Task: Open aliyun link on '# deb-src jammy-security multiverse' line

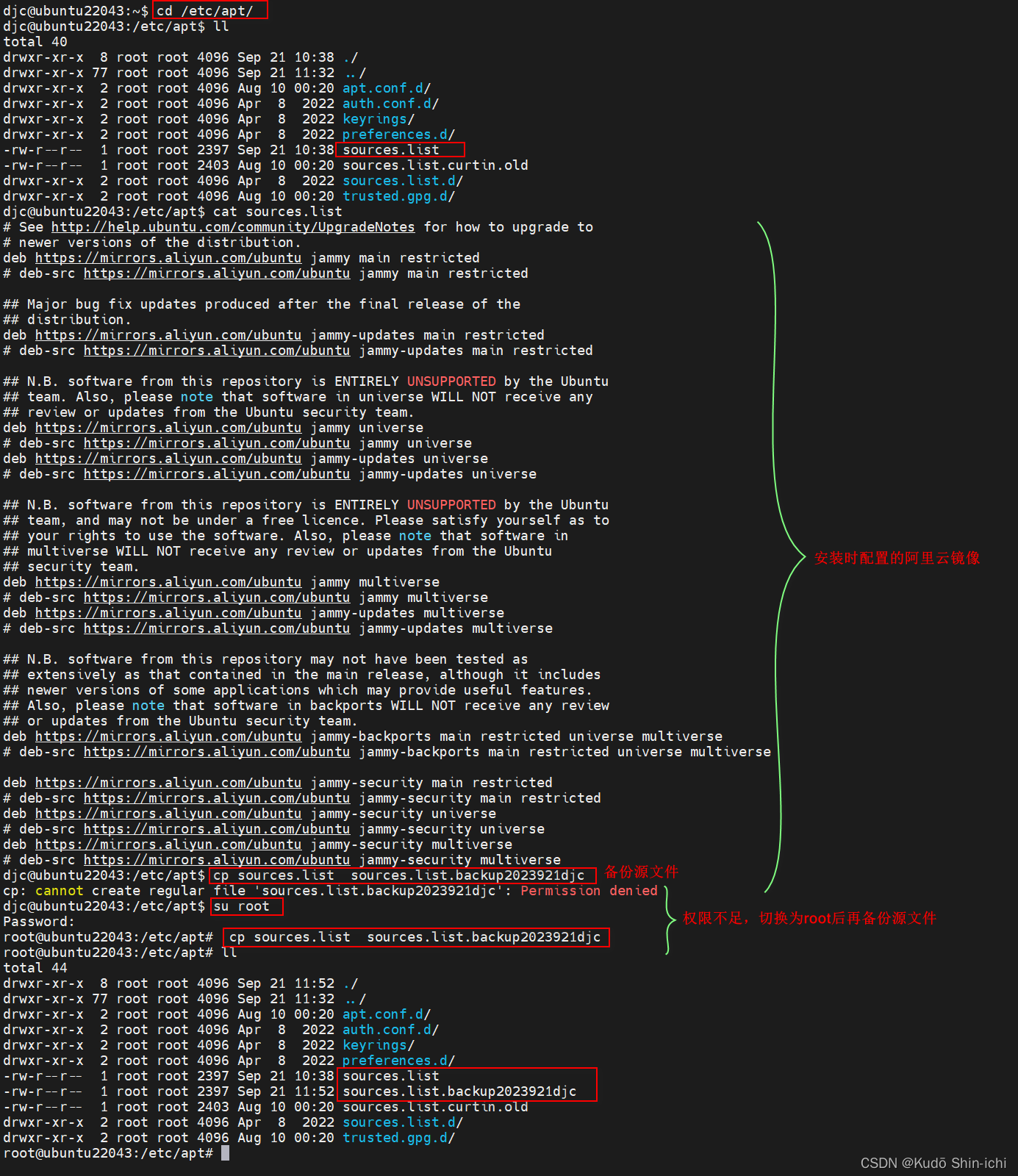Action: coord(217,860)
